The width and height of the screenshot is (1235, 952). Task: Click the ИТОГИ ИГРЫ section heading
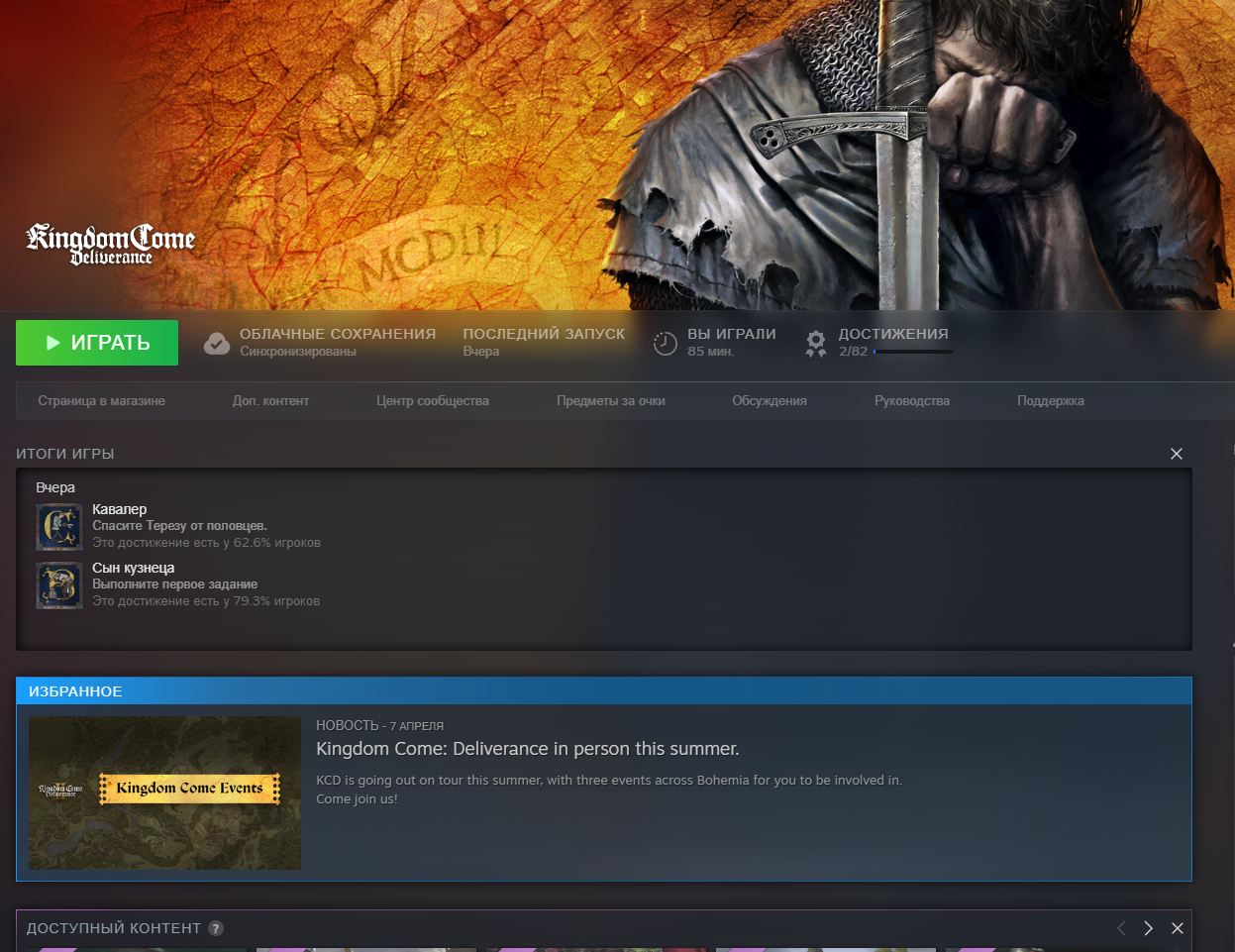tap(65, 454)
